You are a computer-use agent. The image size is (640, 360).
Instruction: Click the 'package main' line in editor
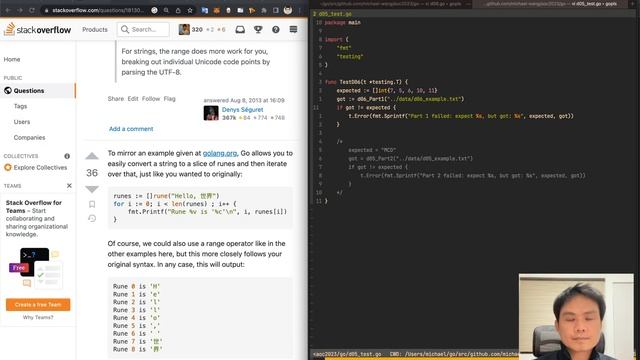tap(342, 22)
